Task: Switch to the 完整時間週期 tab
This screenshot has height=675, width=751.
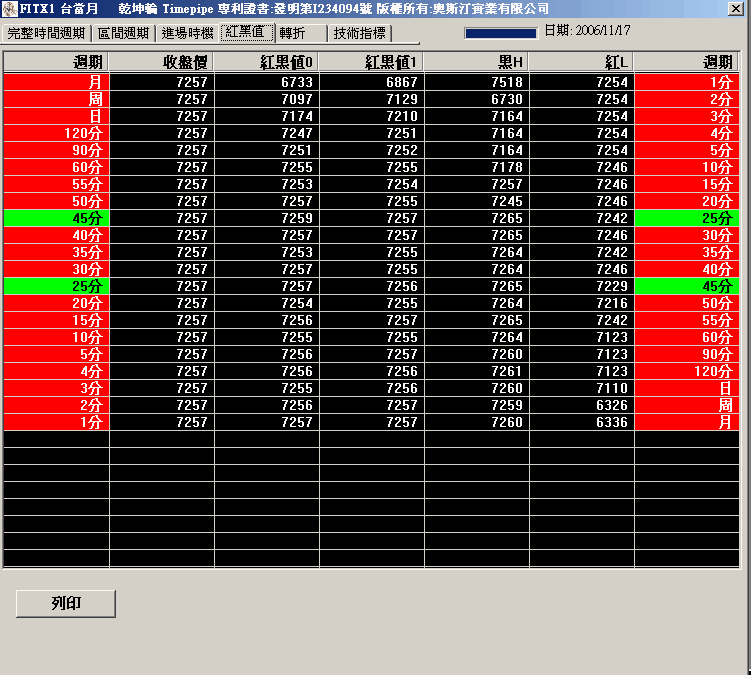Action: coord(46,33)
